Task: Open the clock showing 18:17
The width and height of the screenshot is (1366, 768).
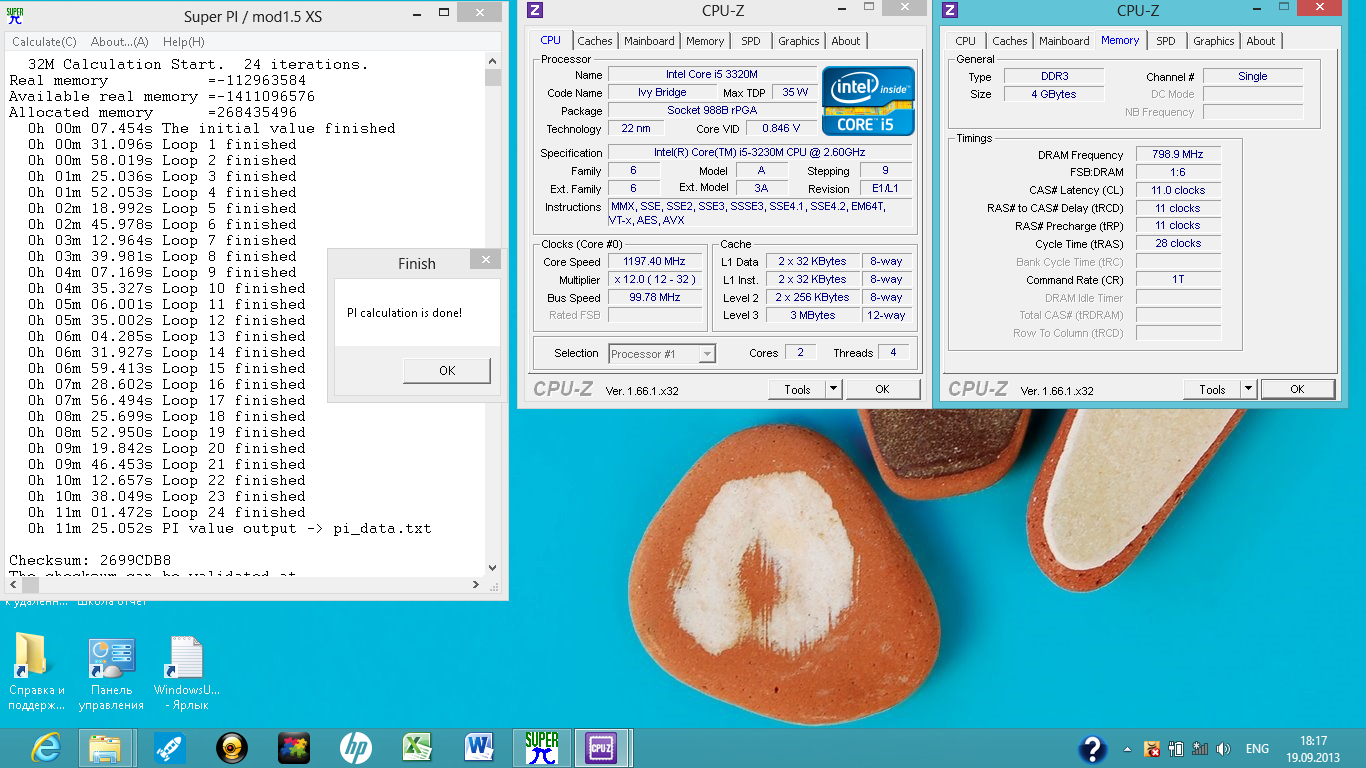Action: 1313,749
